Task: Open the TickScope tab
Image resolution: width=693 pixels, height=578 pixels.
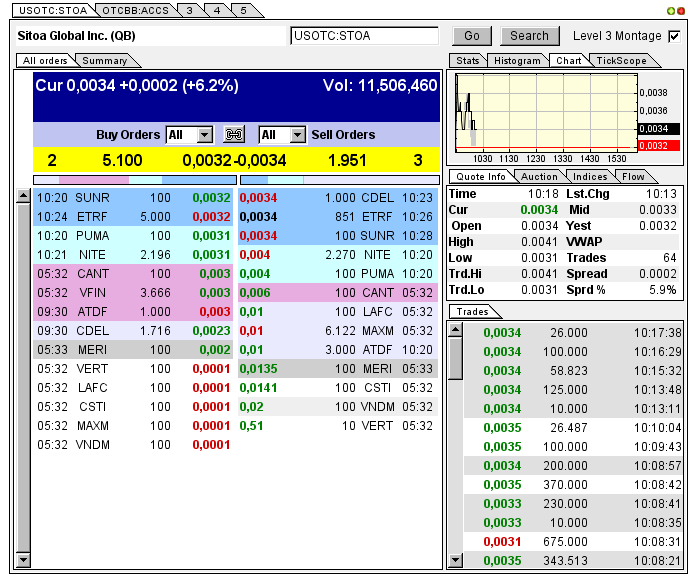Action: pyautogui.click(x=621, y=61)
